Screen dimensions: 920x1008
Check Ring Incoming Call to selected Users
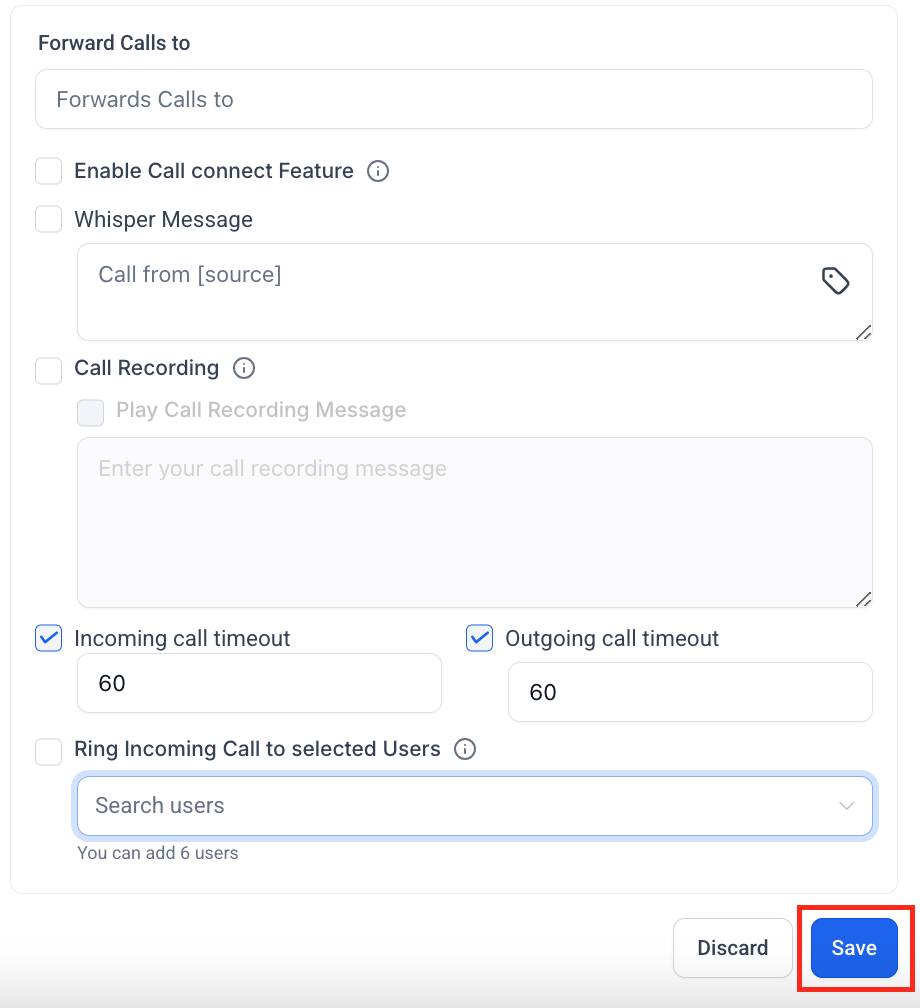(x=49, y=751)
